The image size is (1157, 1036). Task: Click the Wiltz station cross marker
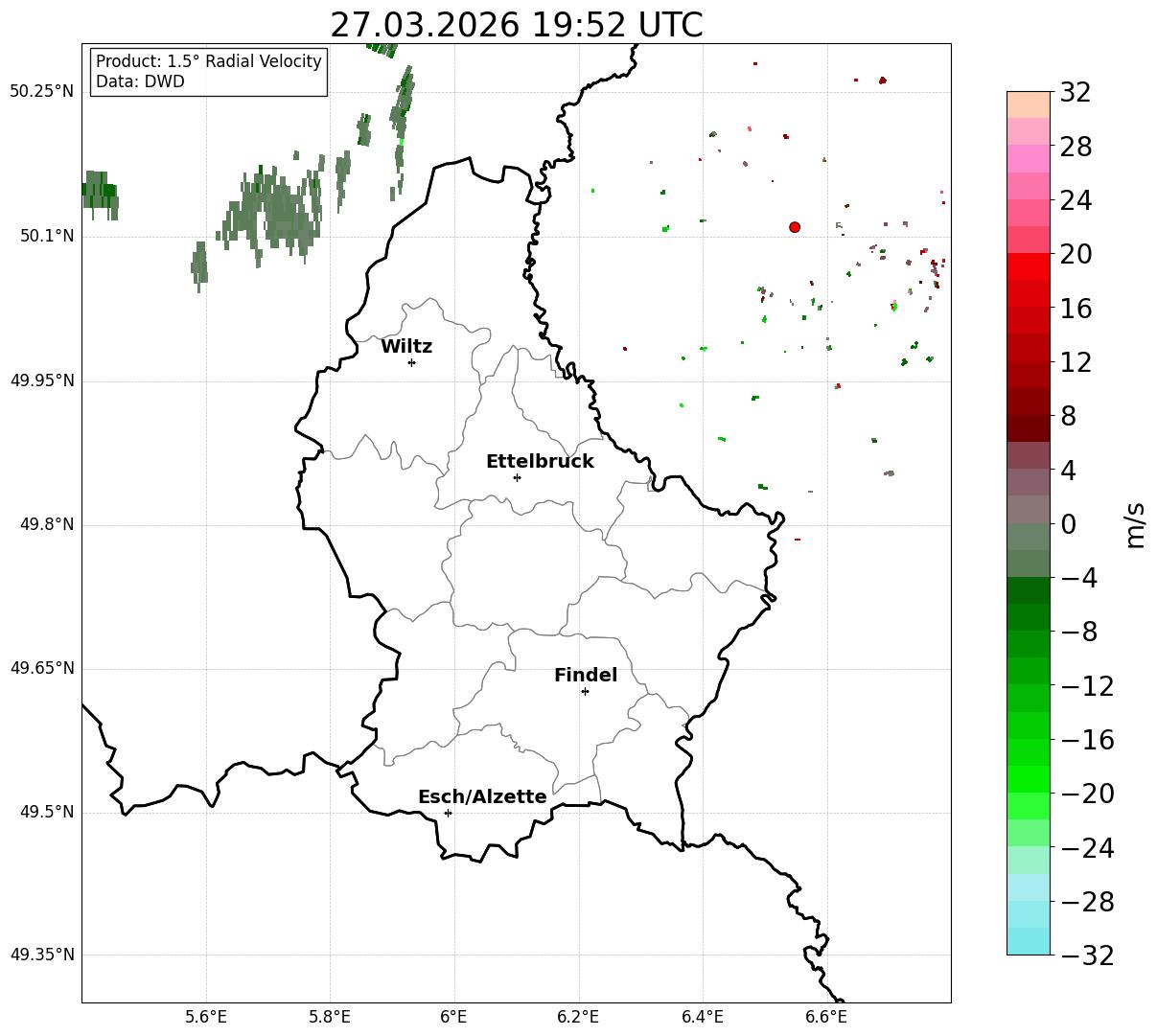pyautogui.click(x=411, y=362)
